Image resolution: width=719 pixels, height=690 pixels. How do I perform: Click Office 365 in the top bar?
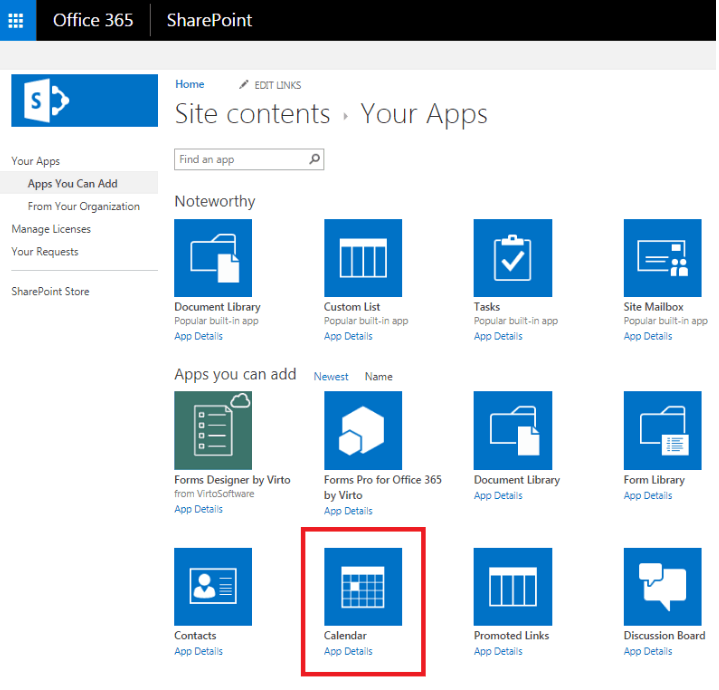pos(93,20)
